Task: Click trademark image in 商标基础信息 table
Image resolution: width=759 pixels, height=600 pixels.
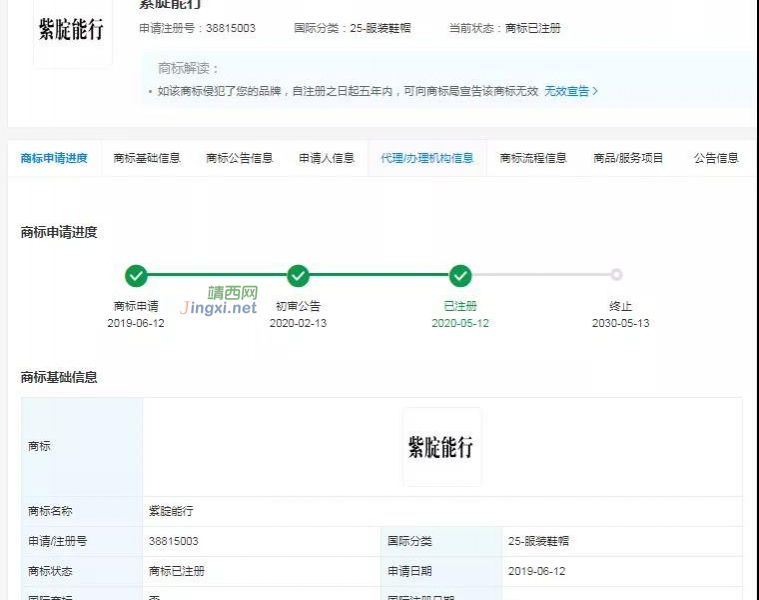Action: click(442, 447)
